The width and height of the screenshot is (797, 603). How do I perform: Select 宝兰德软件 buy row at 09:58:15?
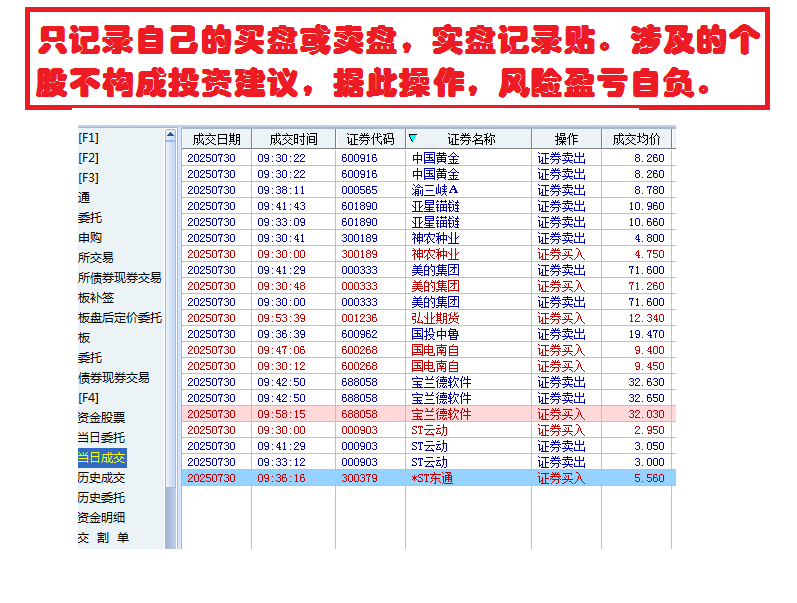(428, 414)
